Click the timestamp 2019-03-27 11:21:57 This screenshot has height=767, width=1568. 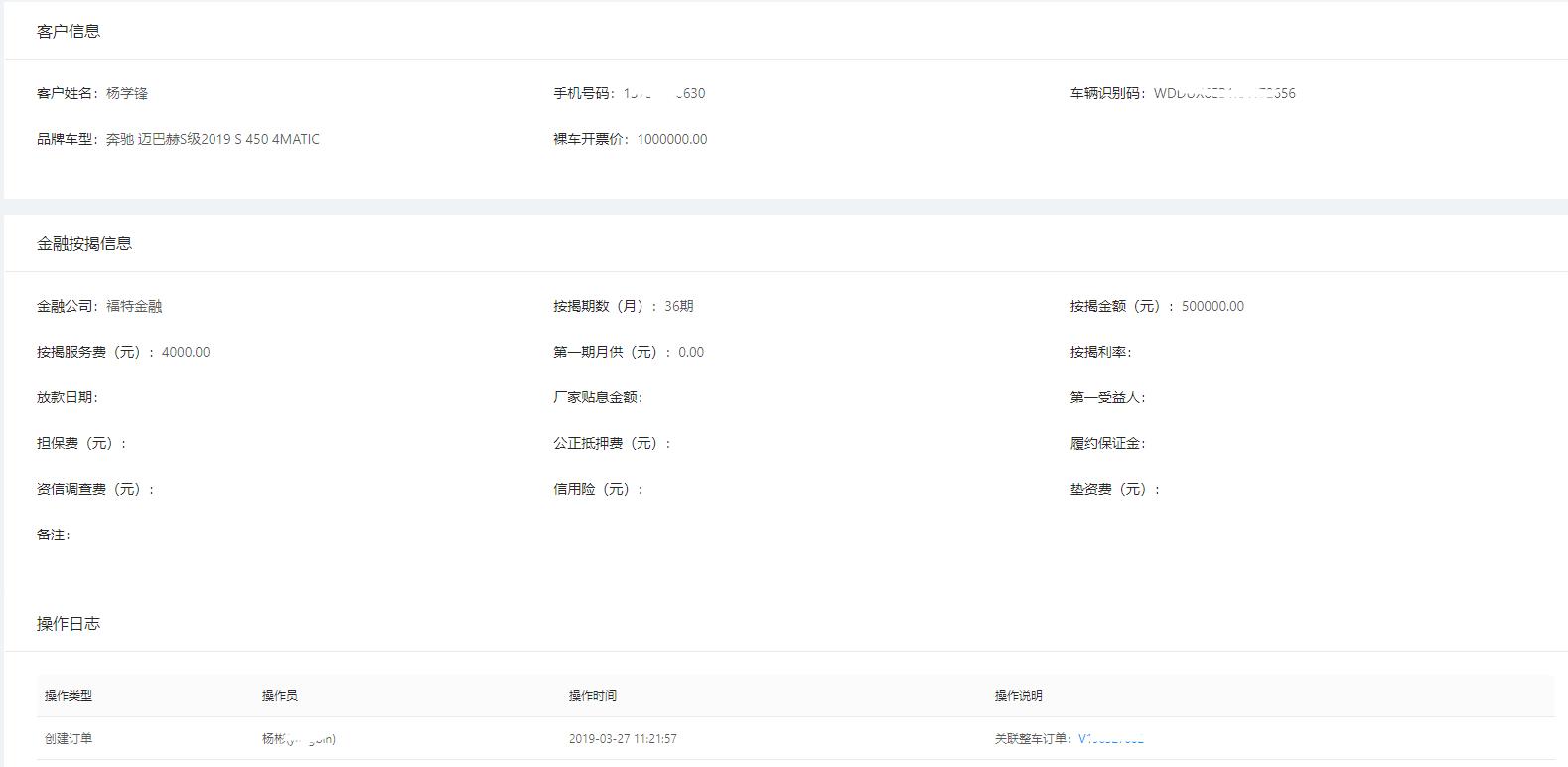[623, 738]
